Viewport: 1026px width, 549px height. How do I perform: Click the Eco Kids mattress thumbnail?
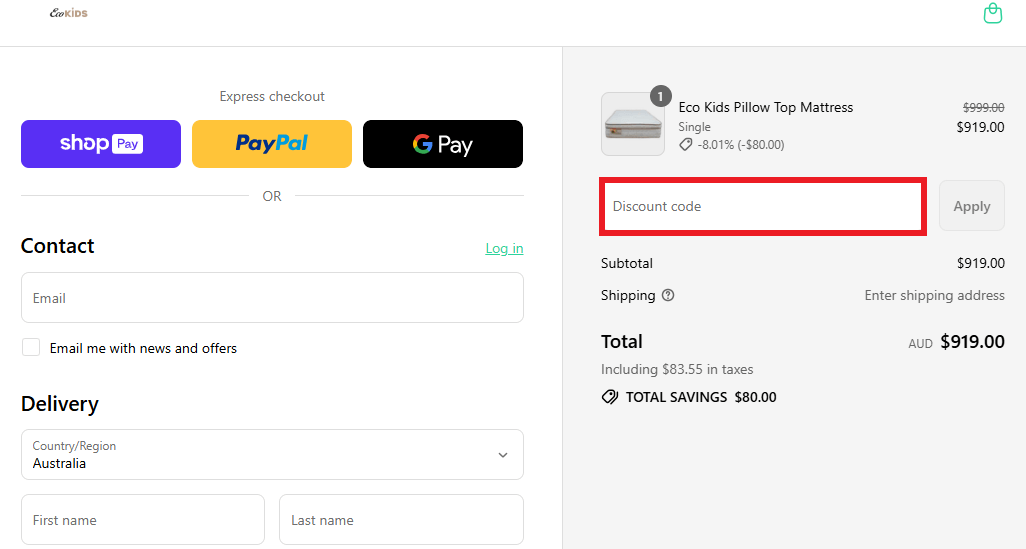click(632, 125)
